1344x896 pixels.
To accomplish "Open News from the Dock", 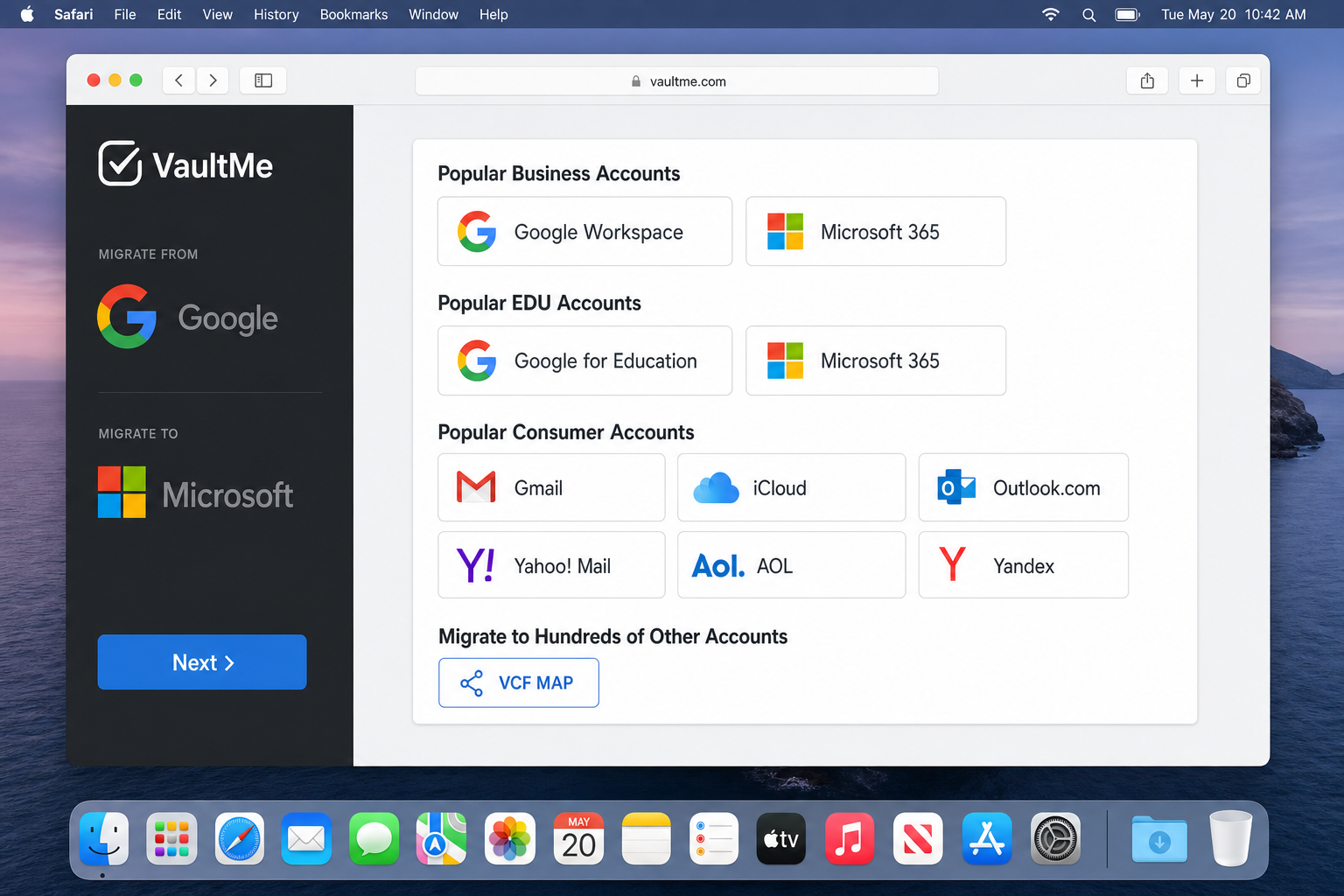I will click(x=918, y=838).
